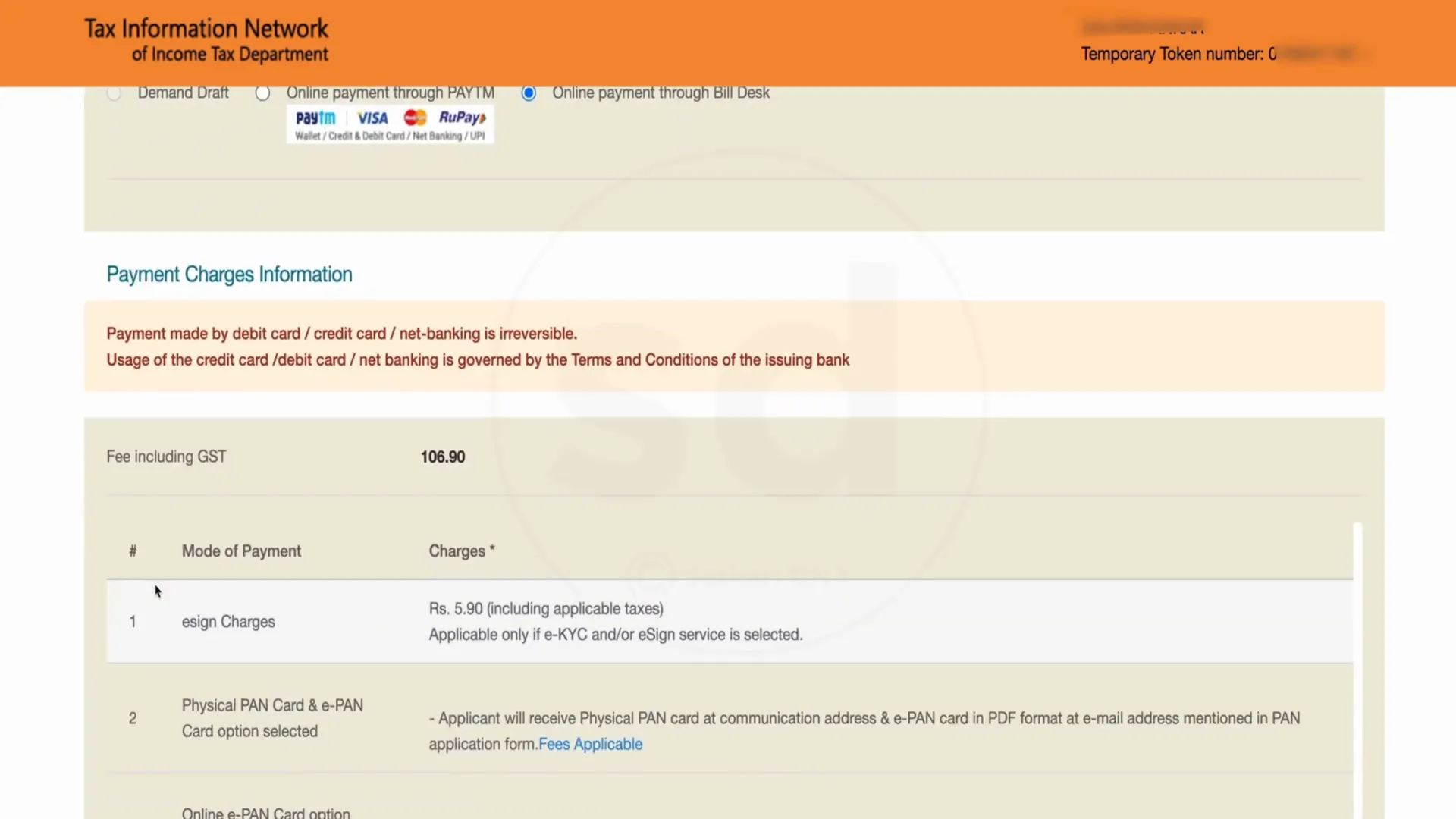Screen dimensions: 1456x819
Task: Click the 'Charges *' column header
Action: [462, 551]
